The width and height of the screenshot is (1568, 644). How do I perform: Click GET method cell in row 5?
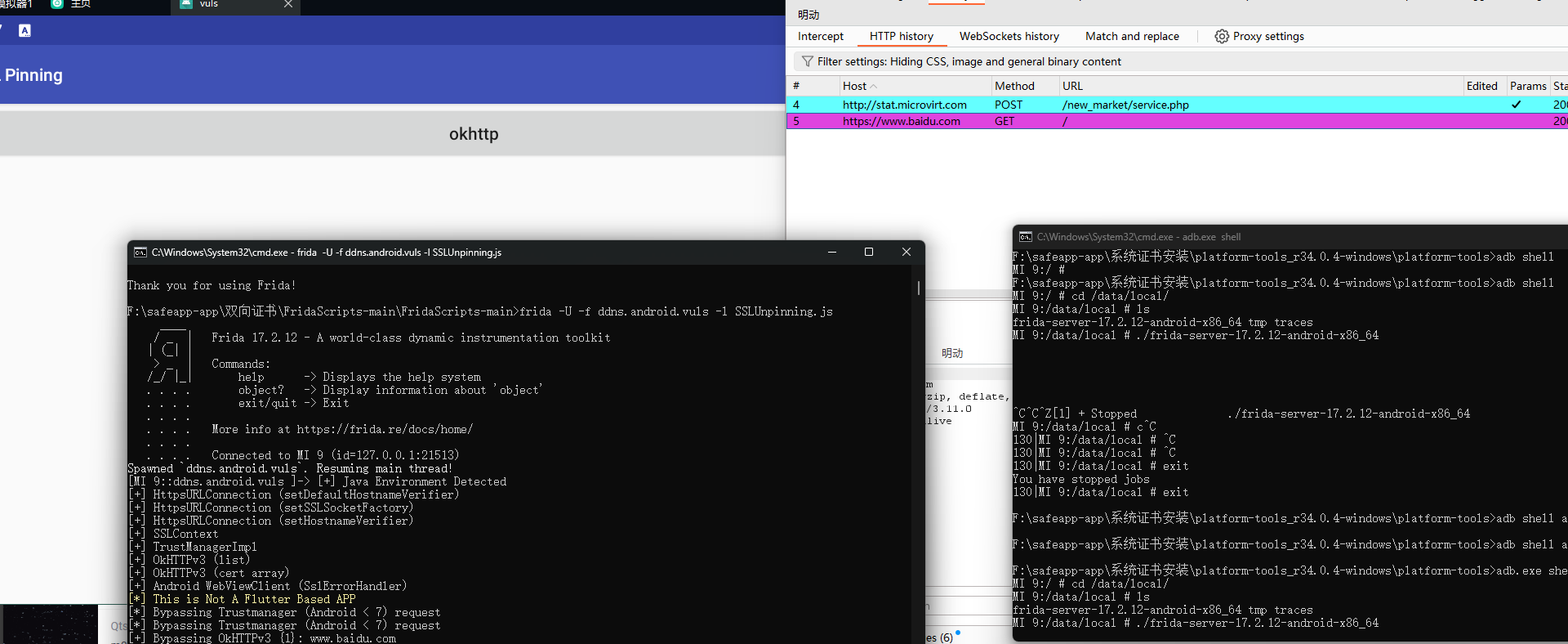[x=1004, y=121]
